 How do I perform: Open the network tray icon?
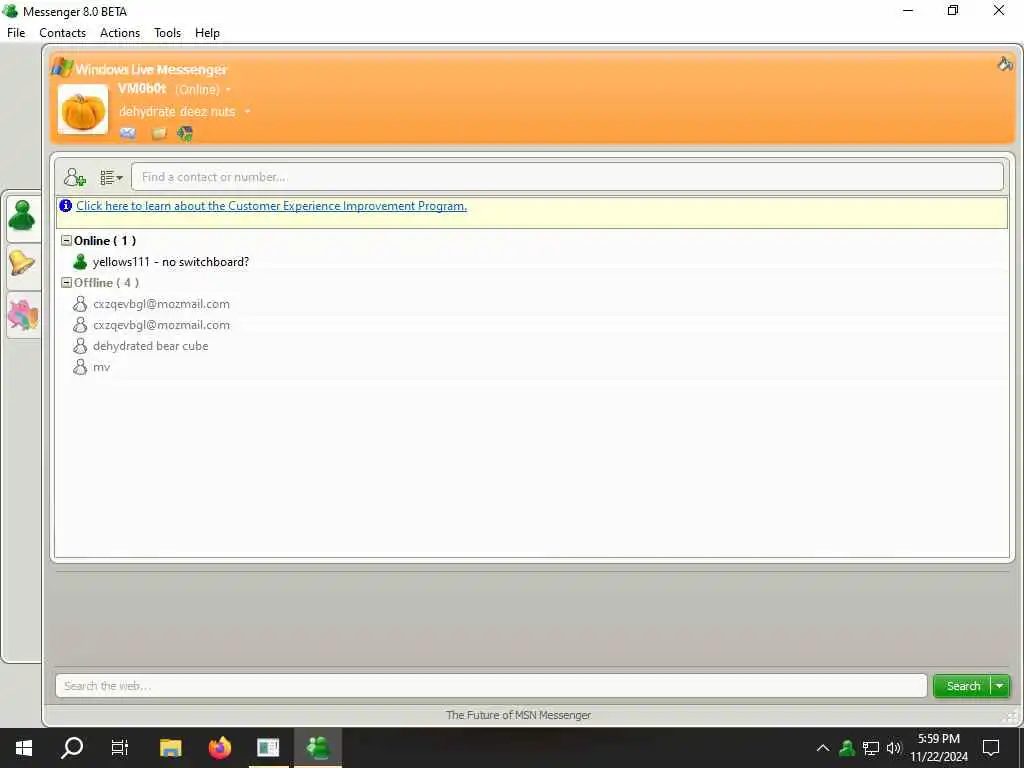pos(871,748)
